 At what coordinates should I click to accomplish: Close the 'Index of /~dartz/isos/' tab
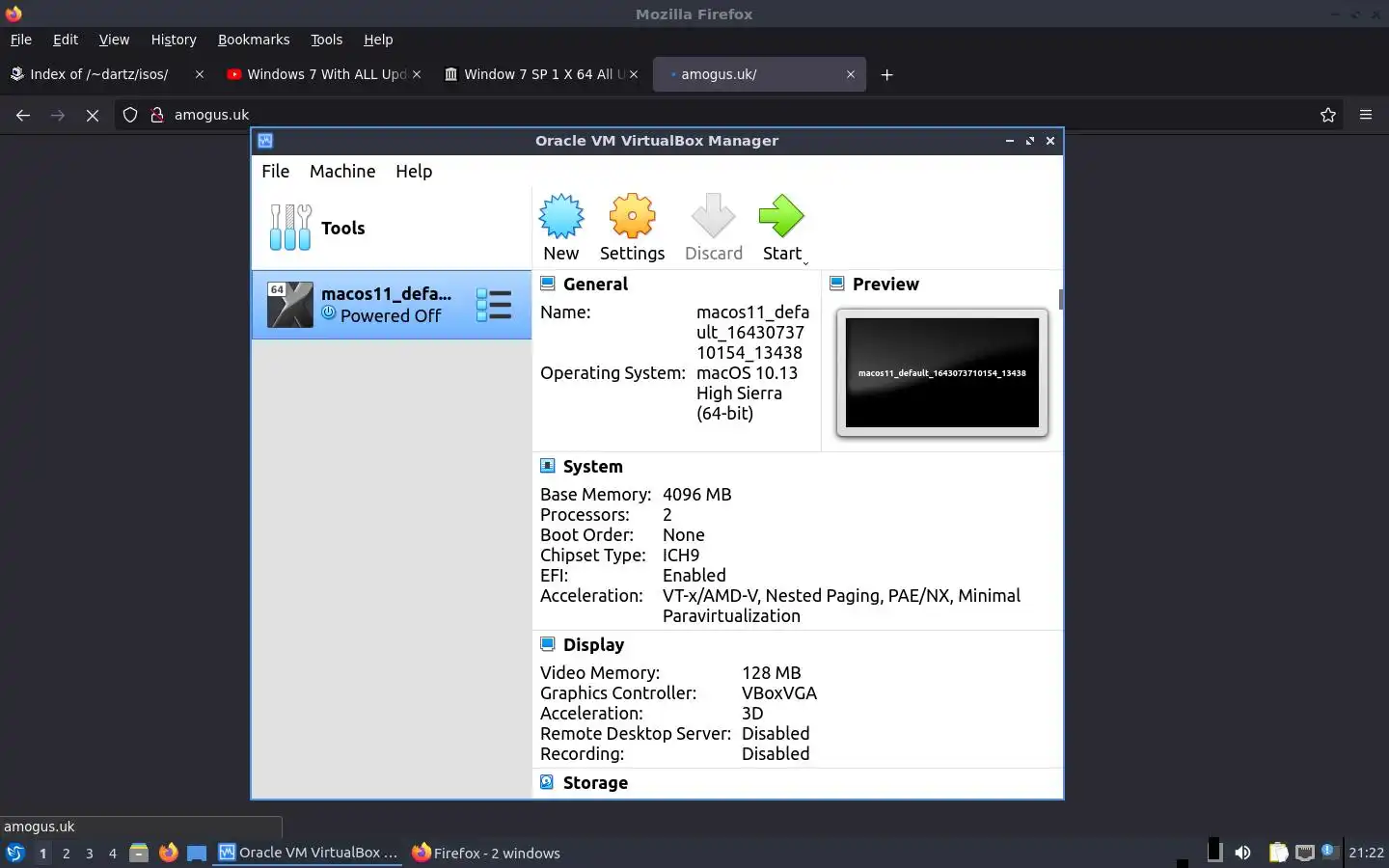coord(200,74)
